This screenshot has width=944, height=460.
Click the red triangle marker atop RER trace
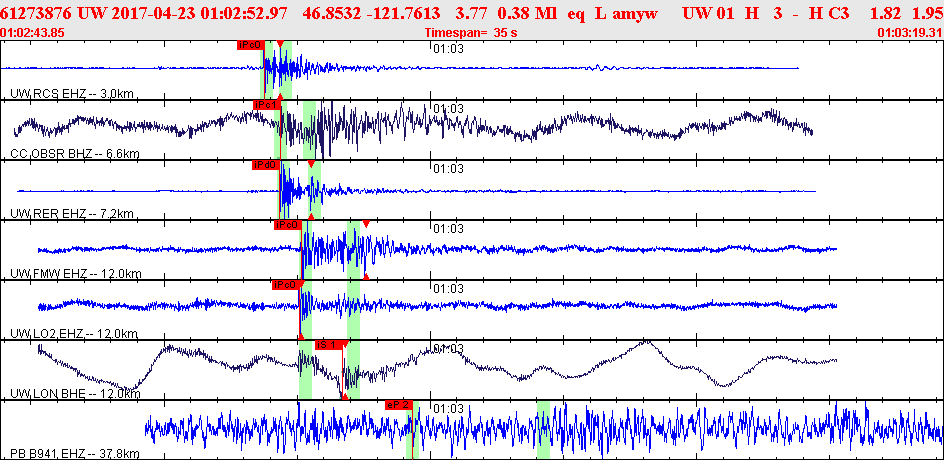311,164
